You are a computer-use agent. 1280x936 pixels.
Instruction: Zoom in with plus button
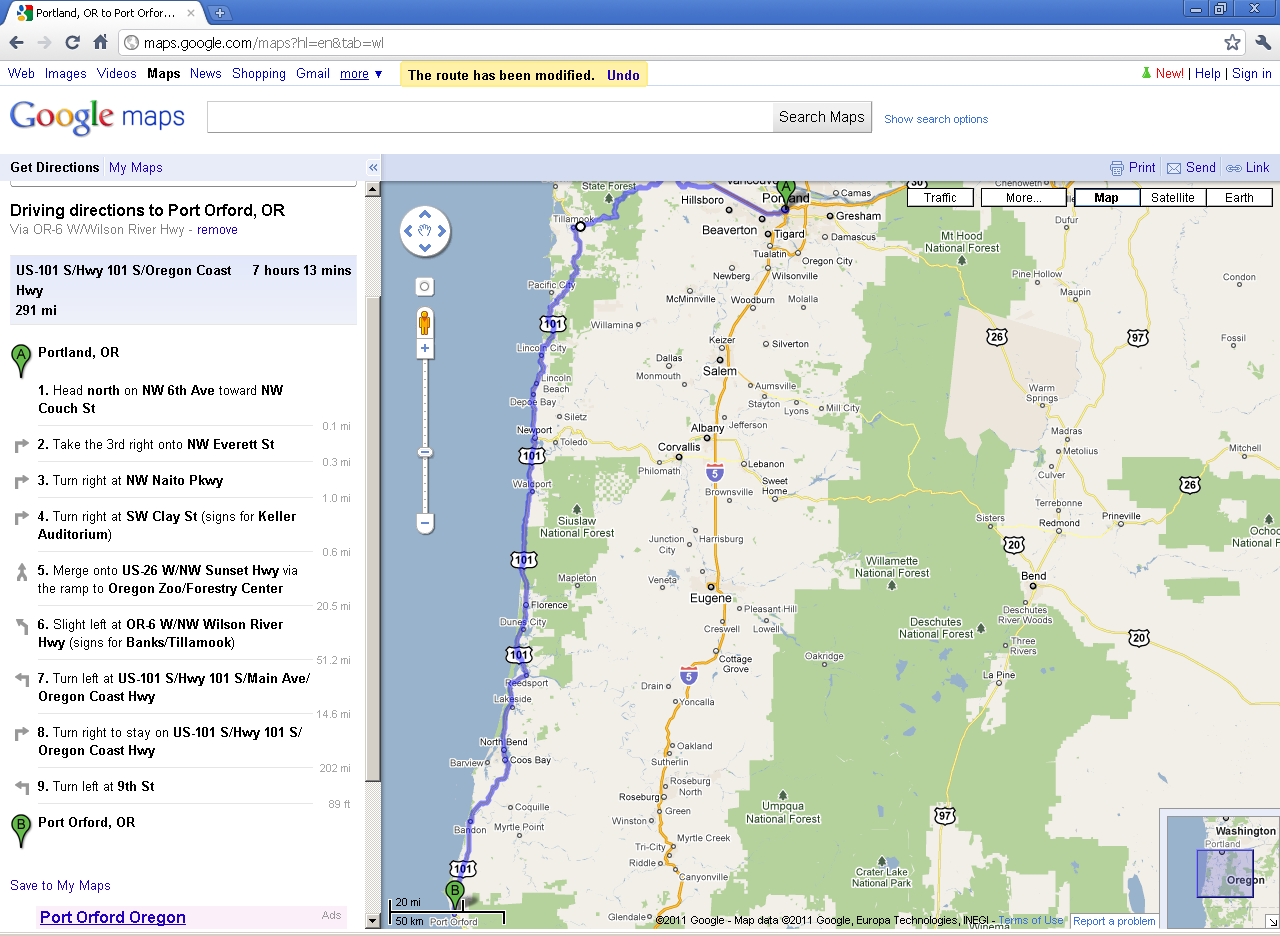coord(425,349)
